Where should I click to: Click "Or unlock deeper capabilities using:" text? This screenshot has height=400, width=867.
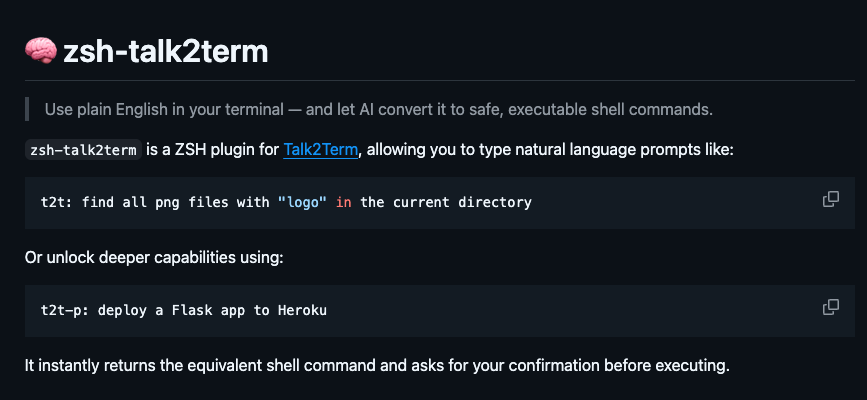pyautogui.click(x=154, y=258)
